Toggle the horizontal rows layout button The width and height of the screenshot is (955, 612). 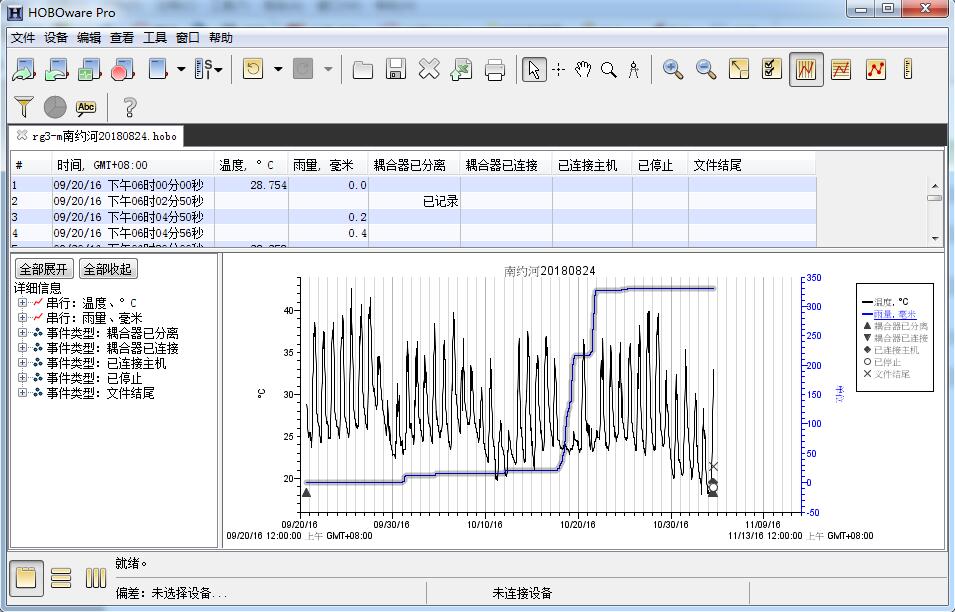click(61, 578)
